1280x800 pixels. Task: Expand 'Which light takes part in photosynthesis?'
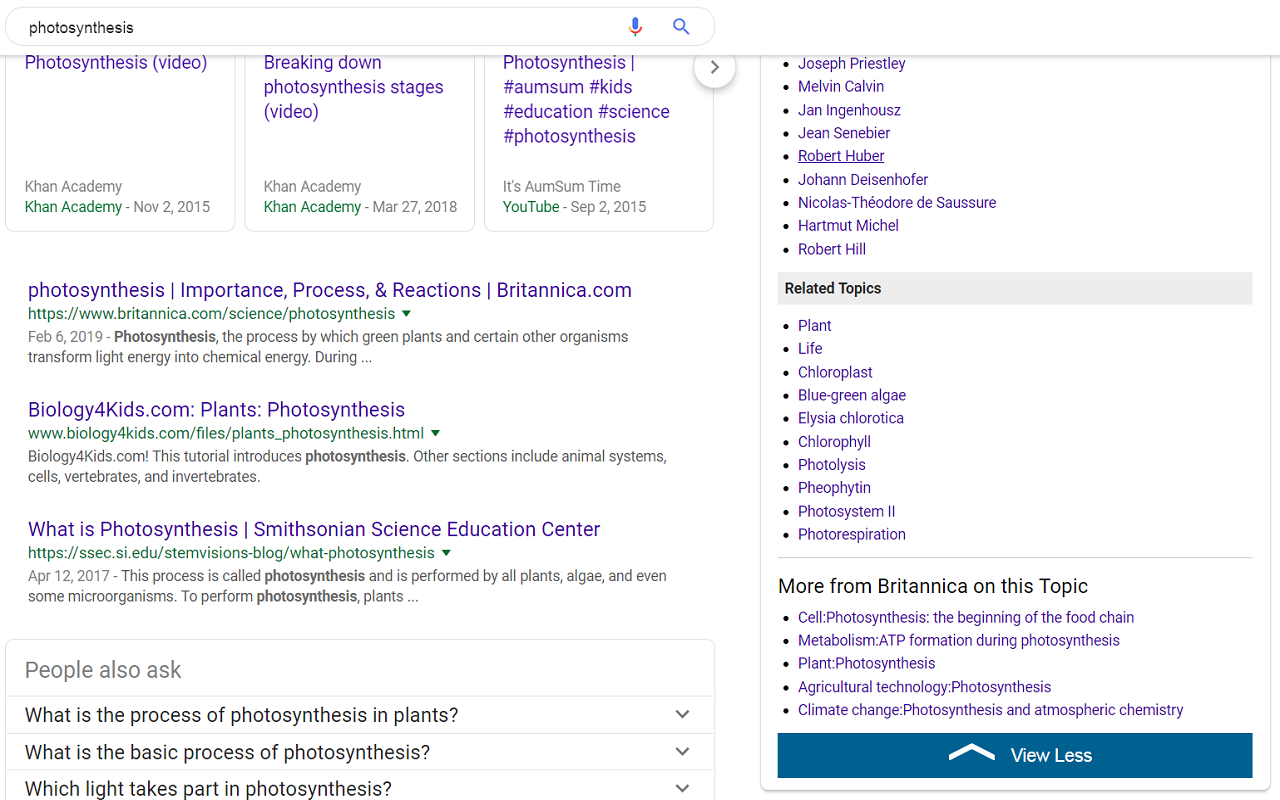(360, 786)
